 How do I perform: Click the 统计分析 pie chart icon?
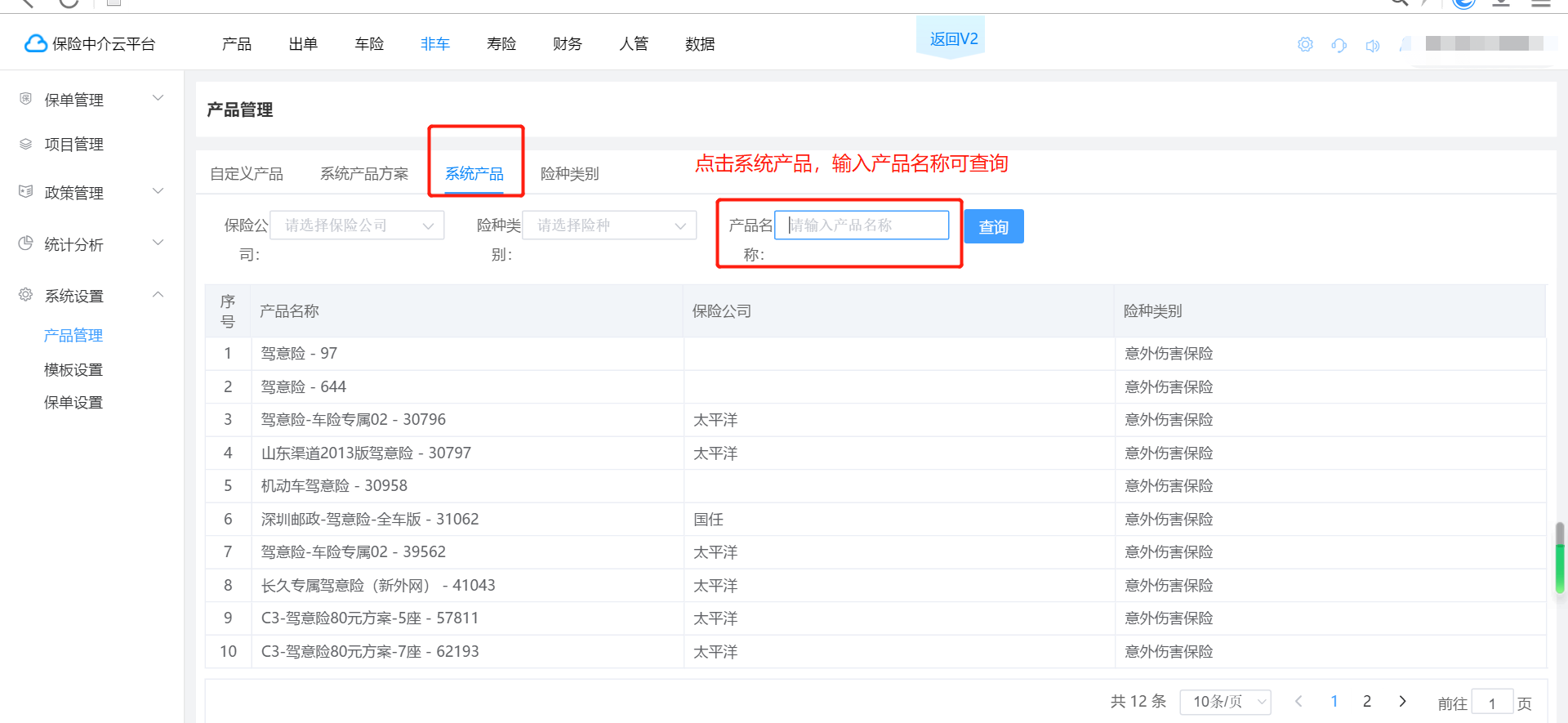(x=26, y=243)
